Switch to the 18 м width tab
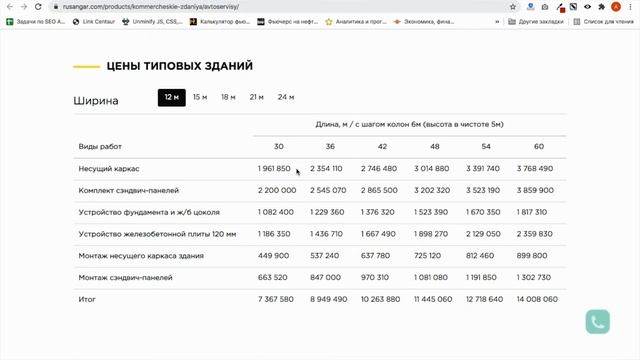The height and width of the screenshot is (360, 640). point(228,98)
